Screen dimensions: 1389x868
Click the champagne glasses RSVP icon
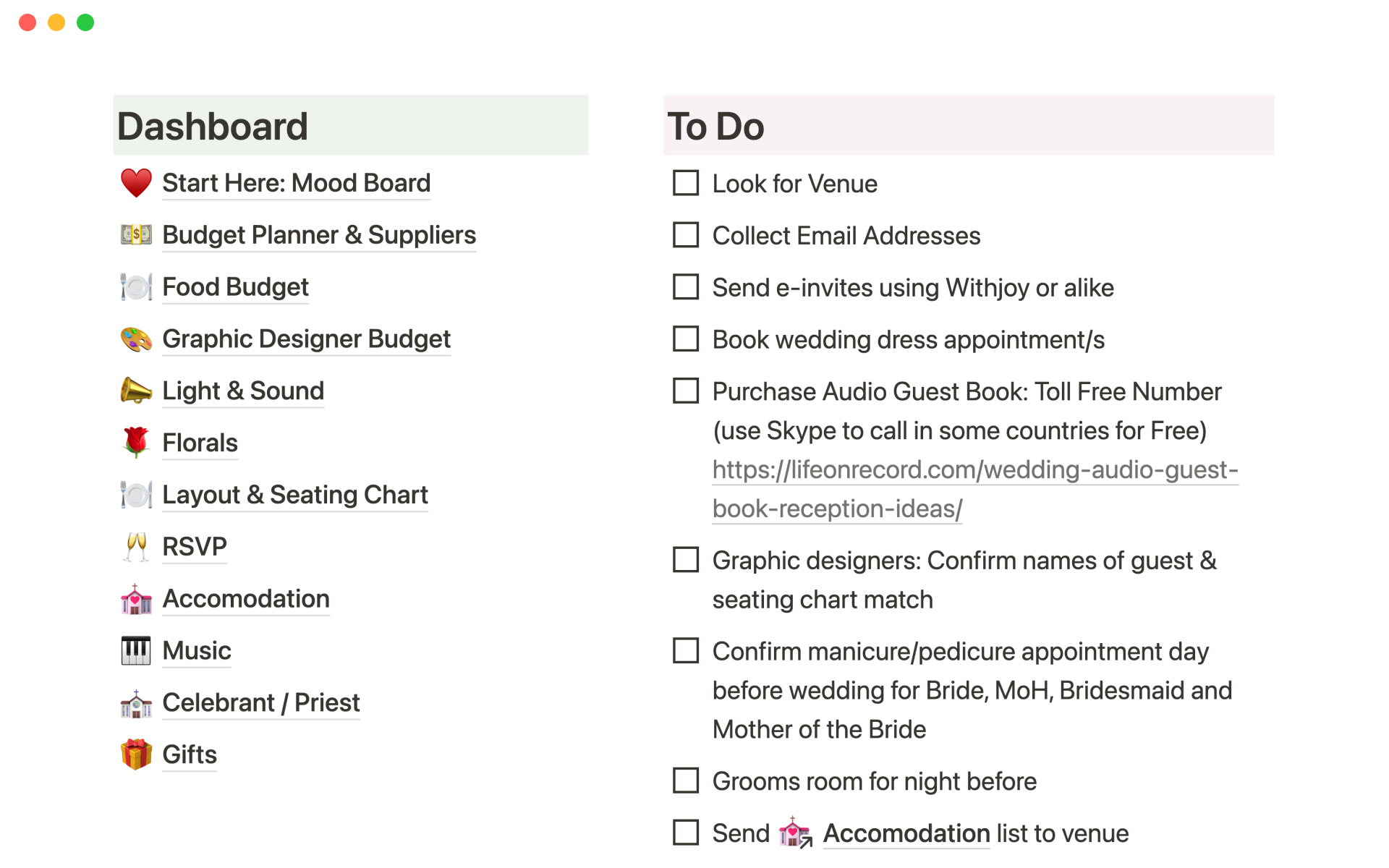point(136,547)
